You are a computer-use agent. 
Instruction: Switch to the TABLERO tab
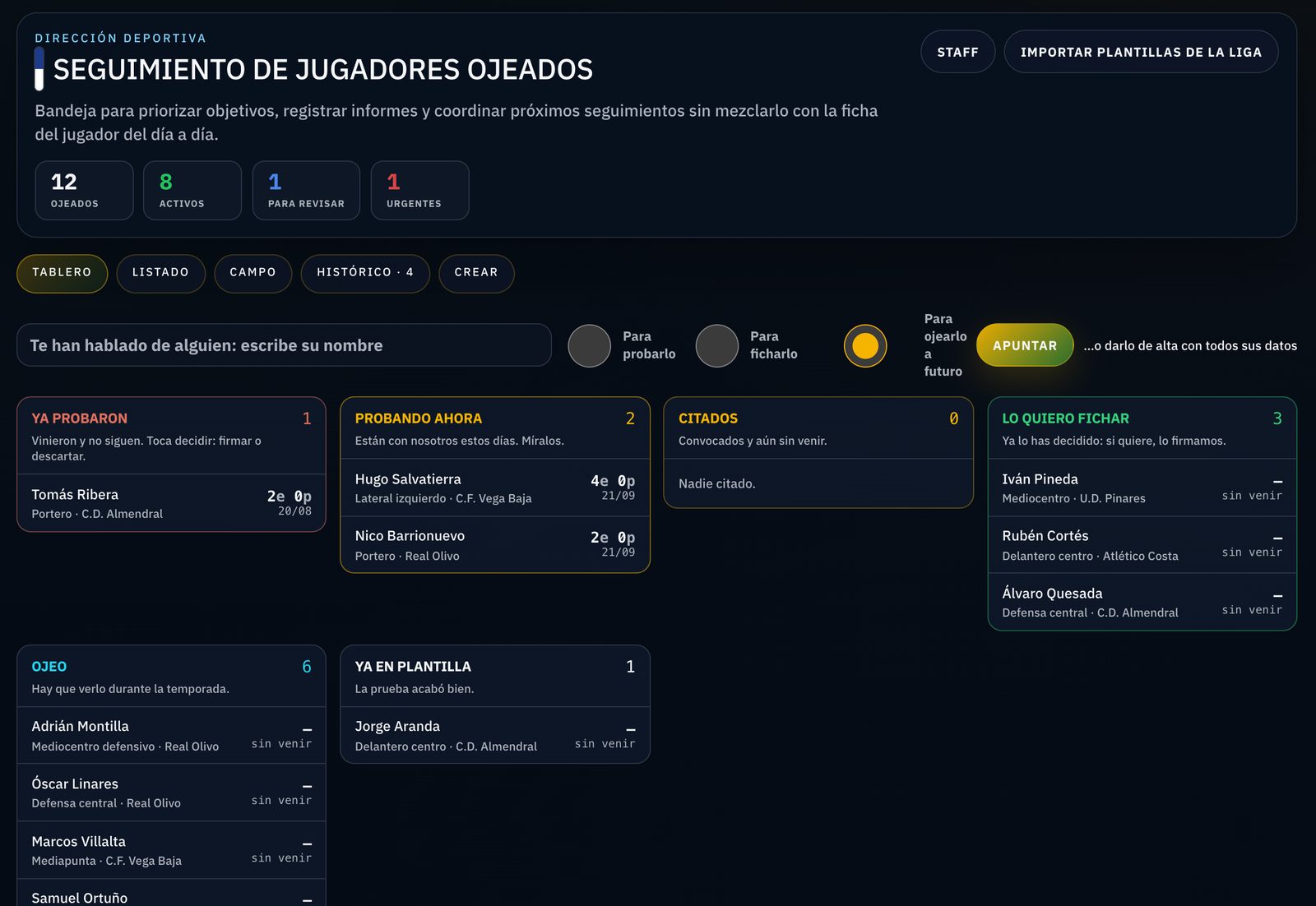(62, 273)
